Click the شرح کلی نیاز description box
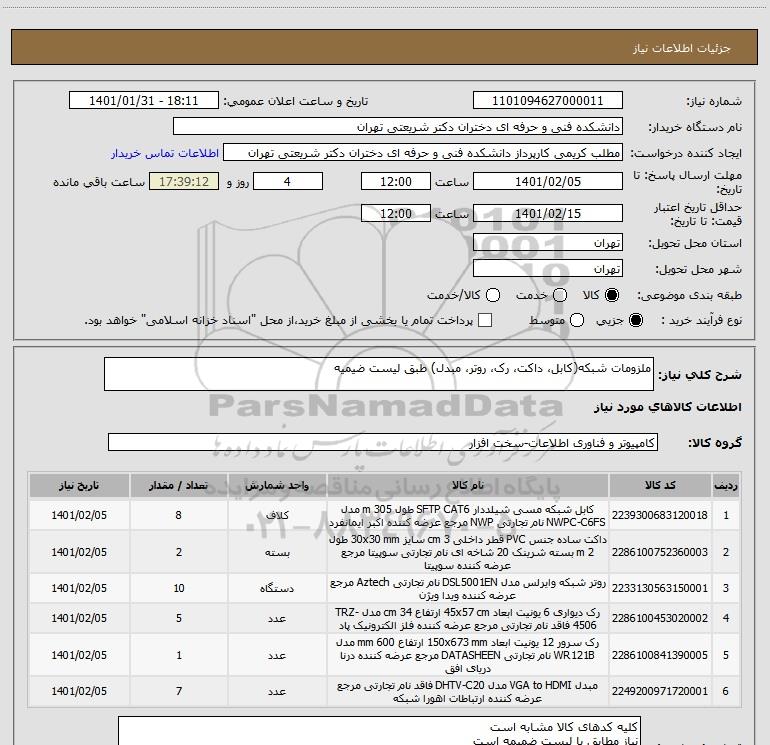The height and width of the screenshot is (745, 770). tap(379, 374)
